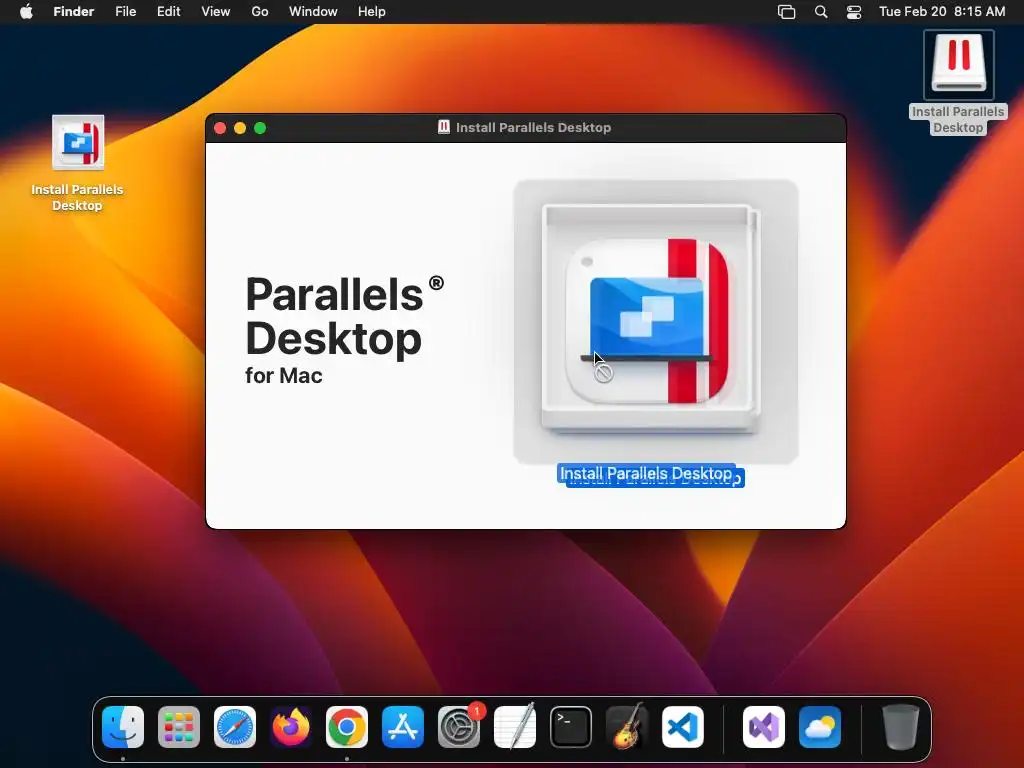1024x768 pixels.
Task: Open the Apple menu
Action: [26, 12]
